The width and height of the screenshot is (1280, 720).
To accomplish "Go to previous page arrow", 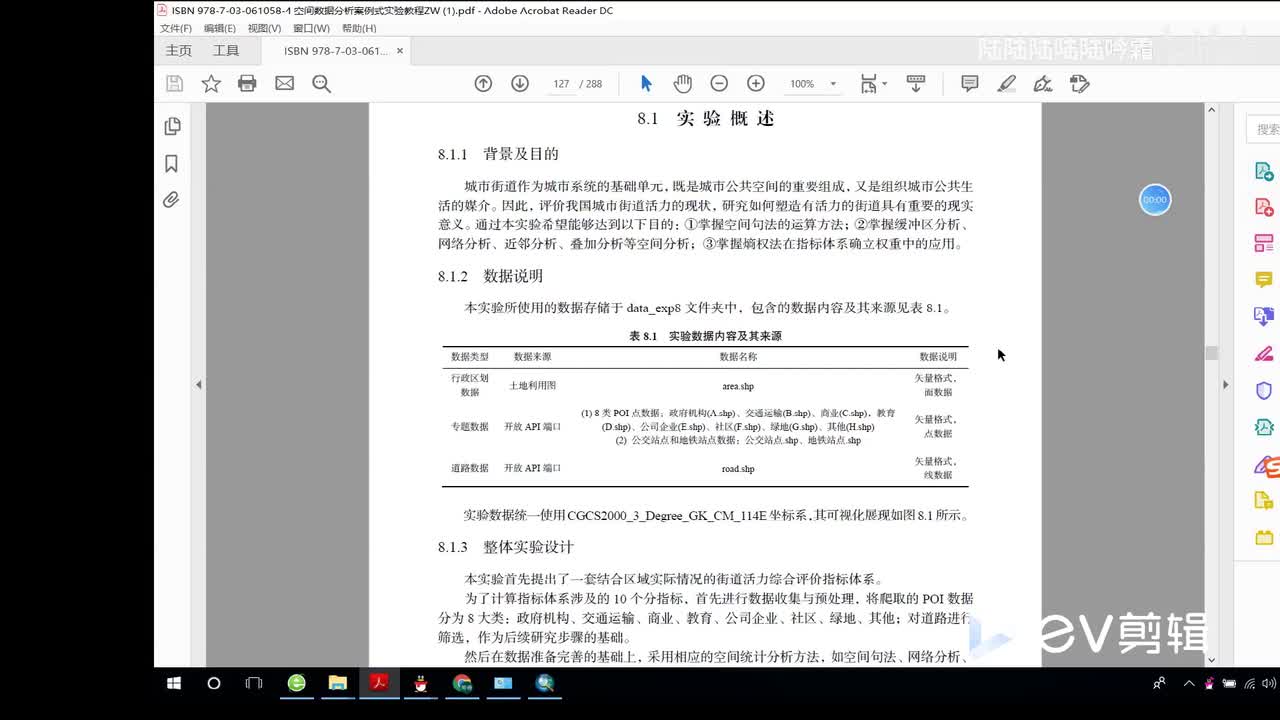I will point(483,84).
